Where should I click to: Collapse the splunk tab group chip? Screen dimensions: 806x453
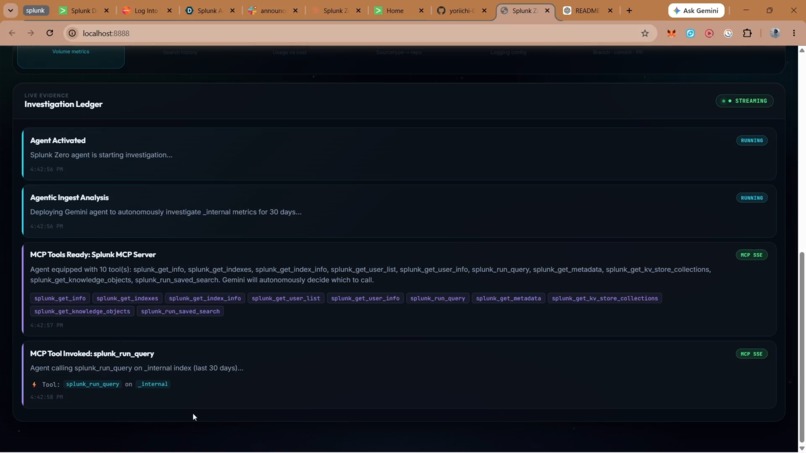click(35, 10)
